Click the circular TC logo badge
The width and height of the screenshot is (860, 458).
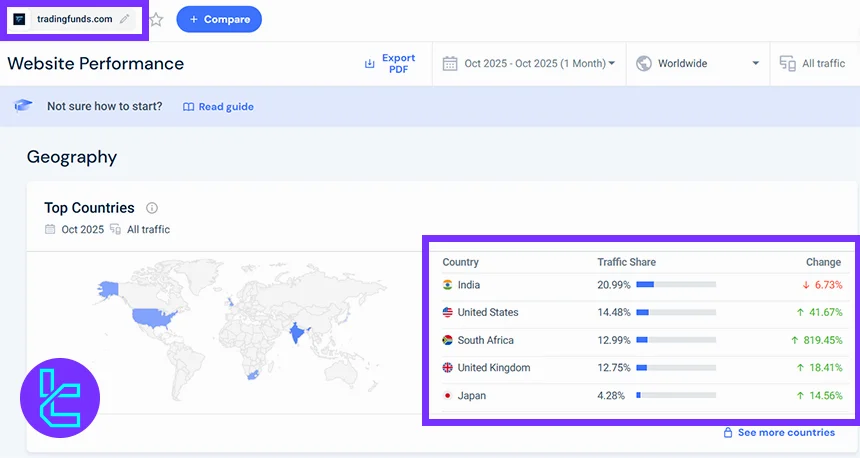coord(60,398)
